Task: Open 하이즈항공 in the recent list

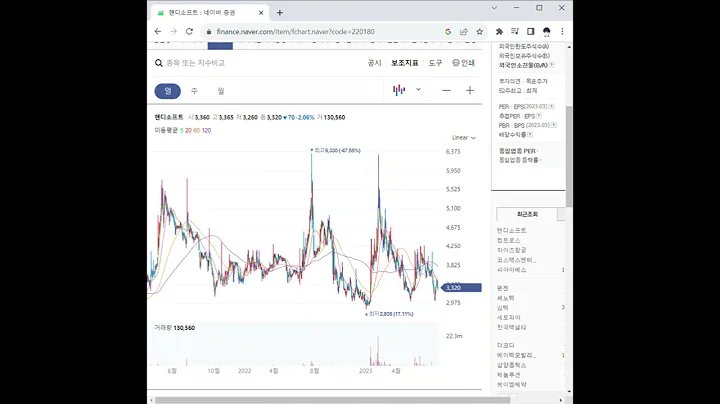Action: pyautogui.click(x=512, y=250)
